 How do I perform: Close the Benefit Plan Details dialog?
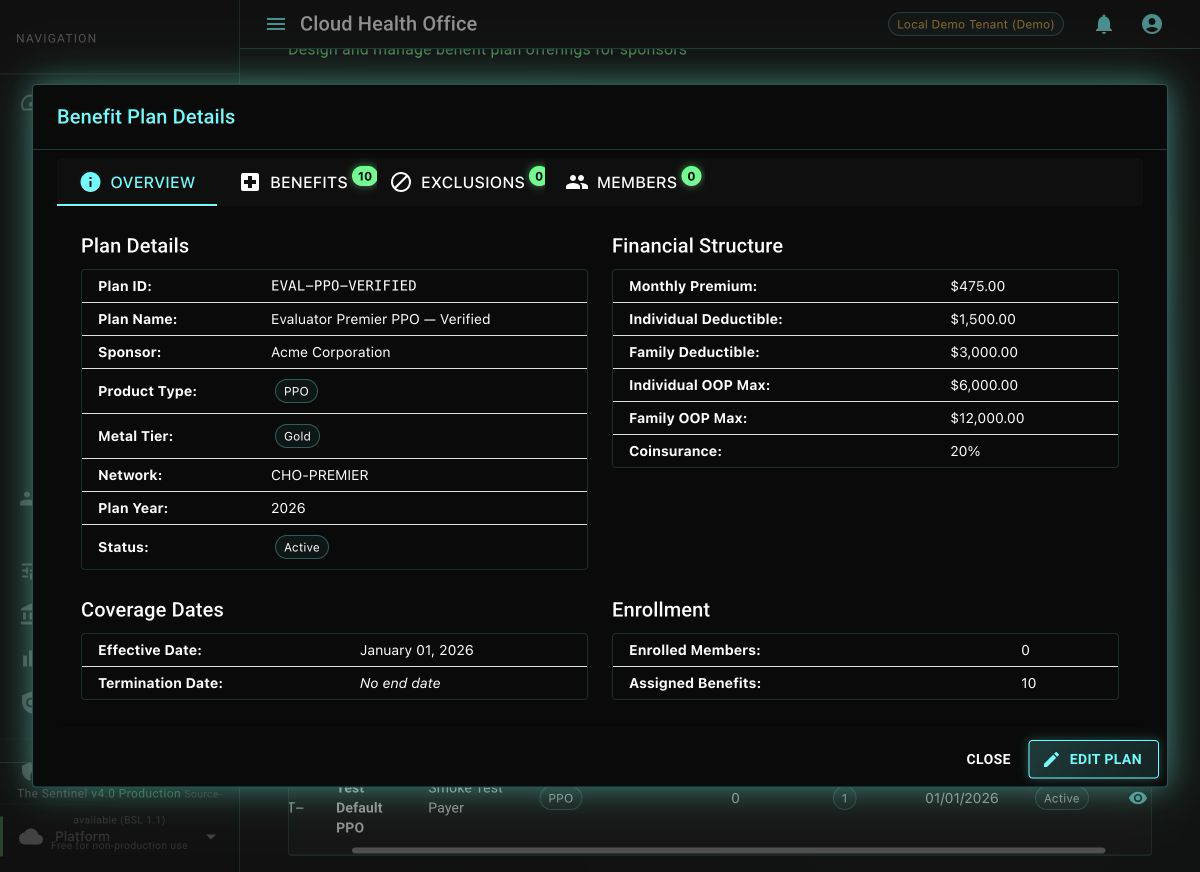point(988,759)
